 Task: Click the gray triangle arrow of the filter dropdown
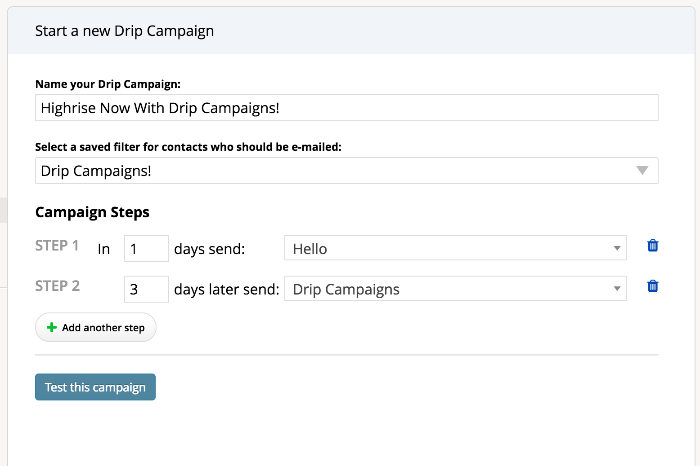(642, 171)
